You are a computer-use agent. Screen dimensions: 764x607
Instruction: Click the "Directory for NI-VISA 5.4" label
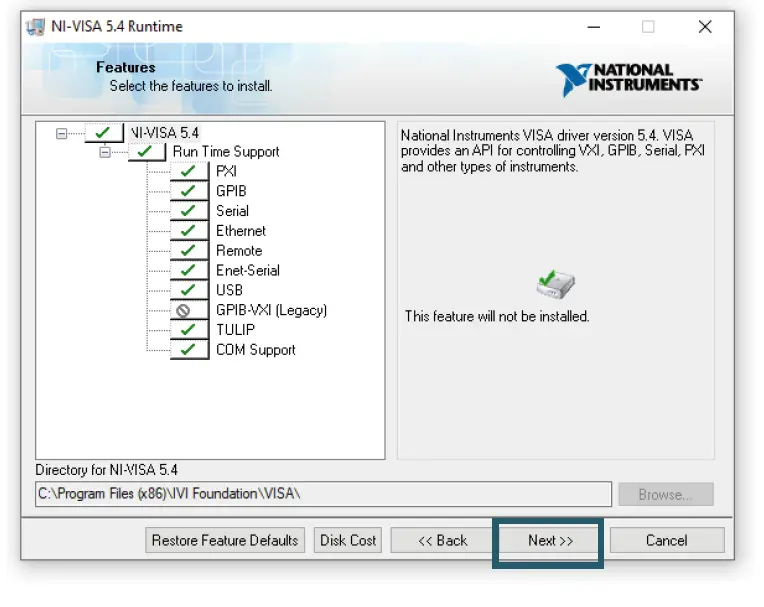click(106, 470)
